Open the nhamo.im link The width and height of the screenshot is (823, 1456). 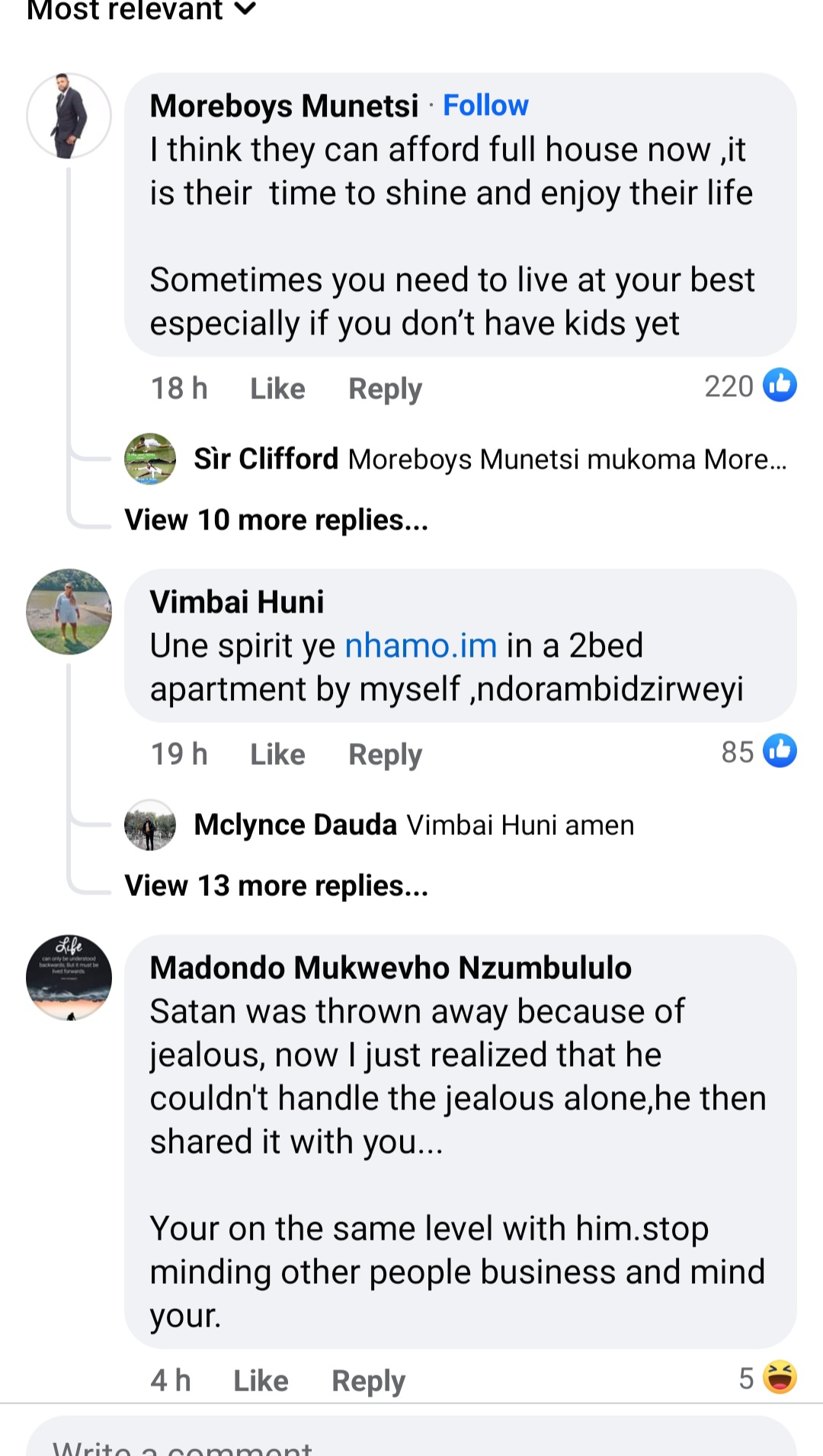point(421,645)
